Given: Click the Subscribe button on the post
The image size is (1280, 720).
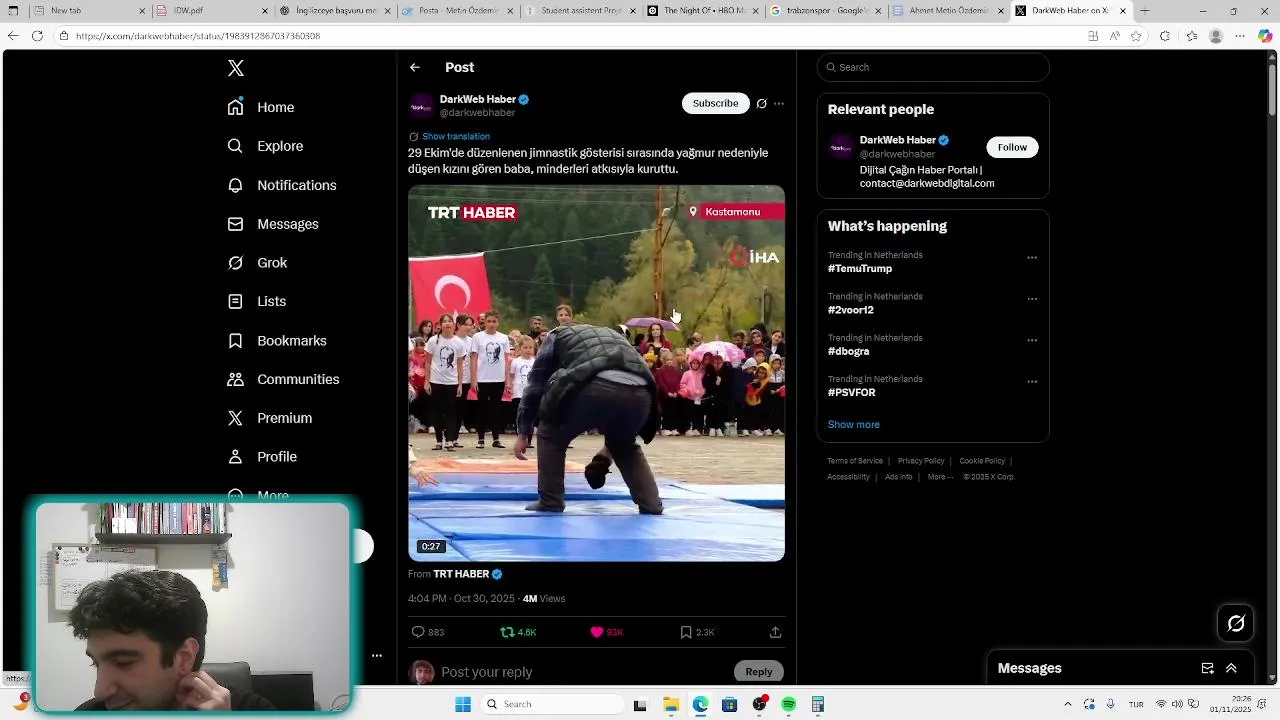Looking at the screenshot, I should (x=715, y=103).
